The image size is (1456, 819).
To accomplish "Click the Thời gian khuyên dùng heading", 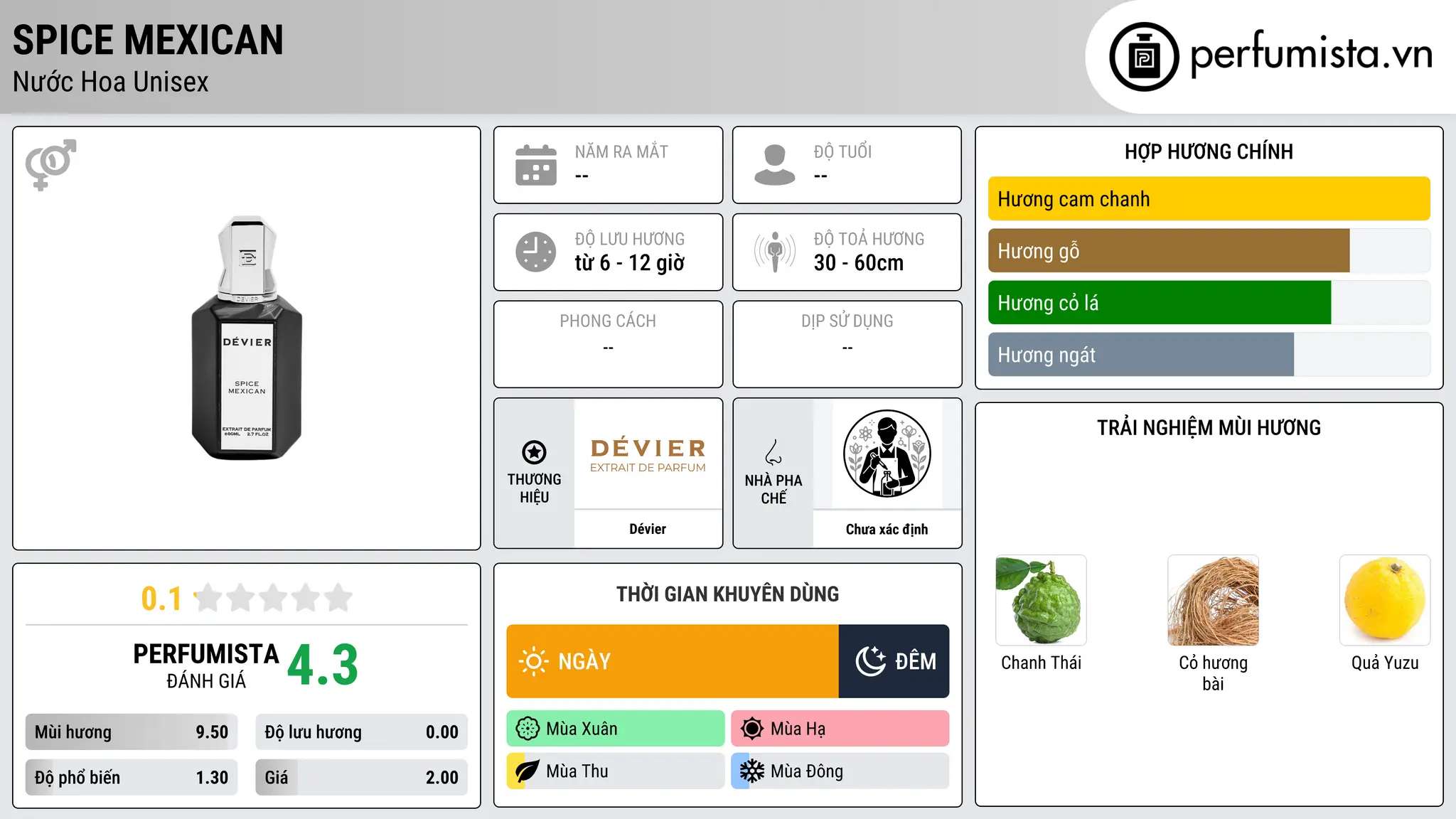I will click(x=728, y=594).
